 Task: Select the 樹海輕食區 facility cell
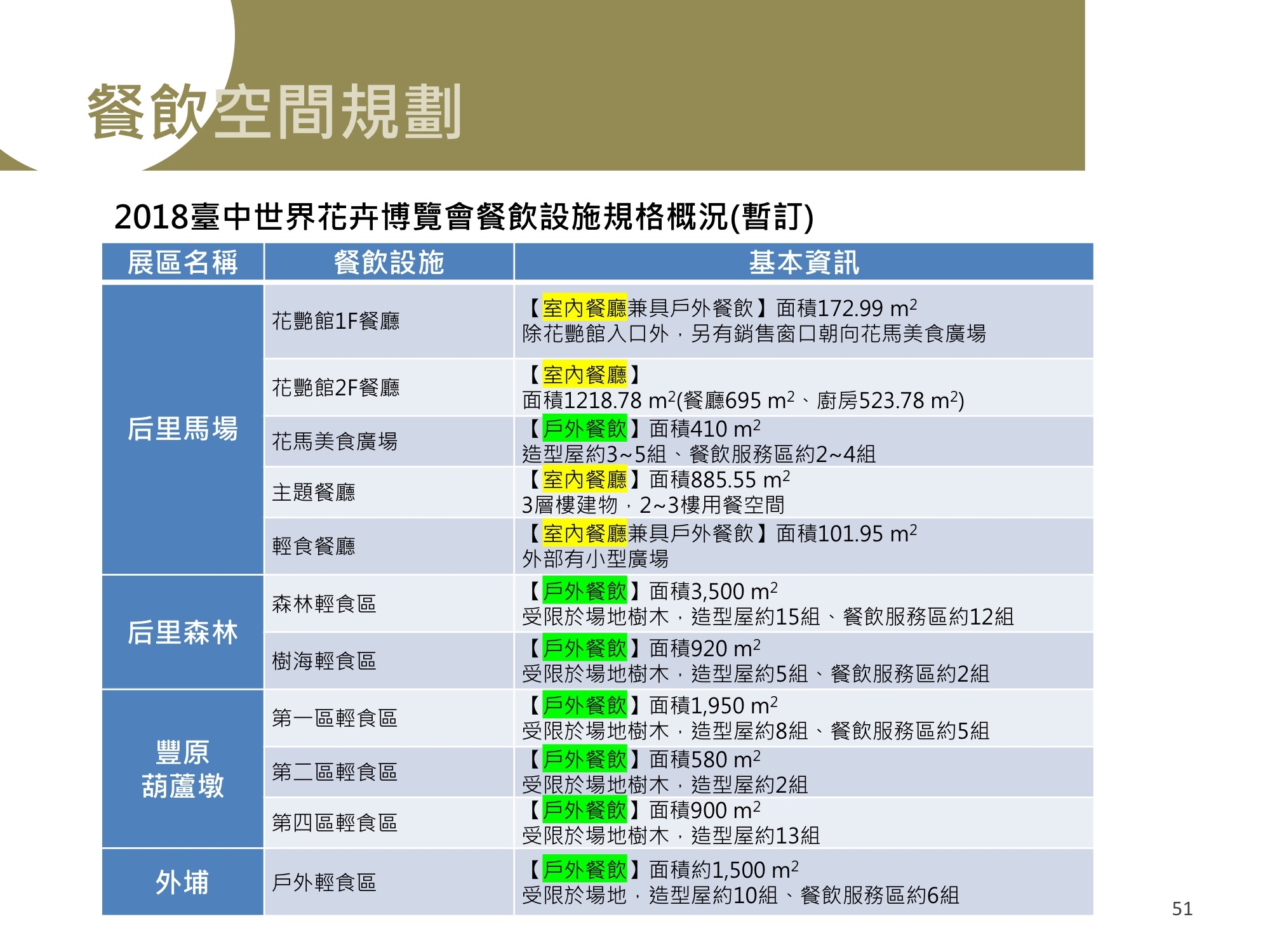pos(324,661)
